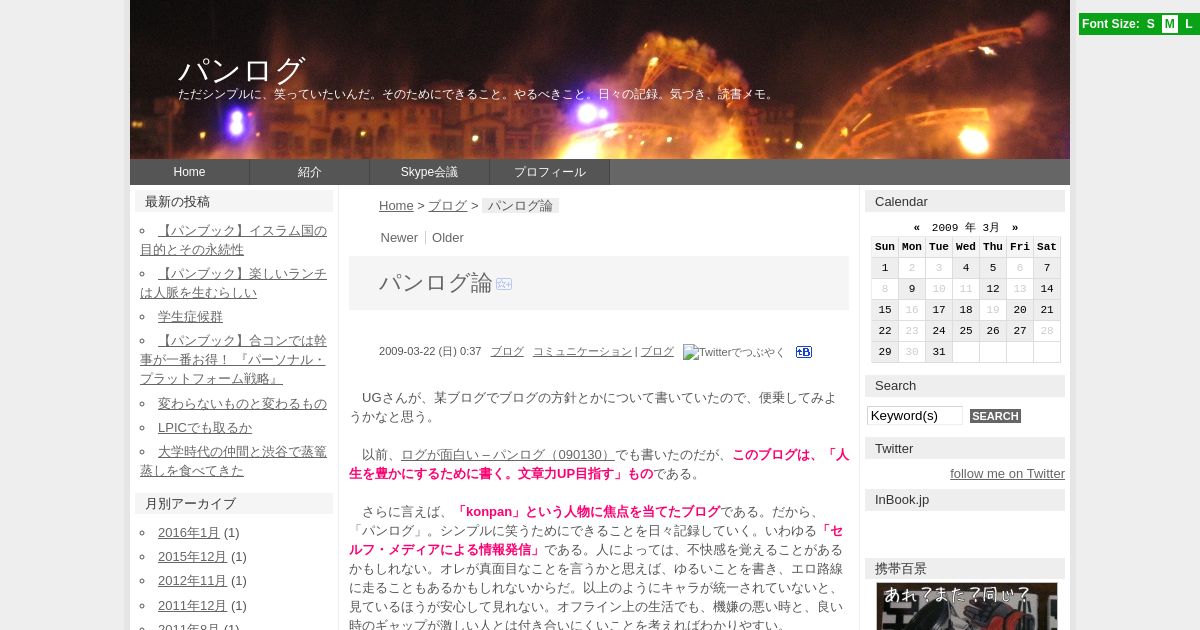Click the Keyword(s) search field
Screen dimensions: 1200x630
tap(915, 416)
